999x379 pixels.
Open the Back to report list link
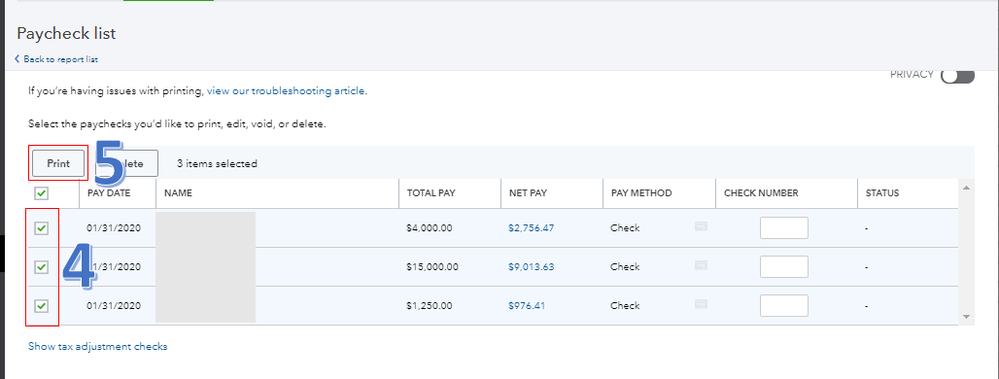pos(56,59)
